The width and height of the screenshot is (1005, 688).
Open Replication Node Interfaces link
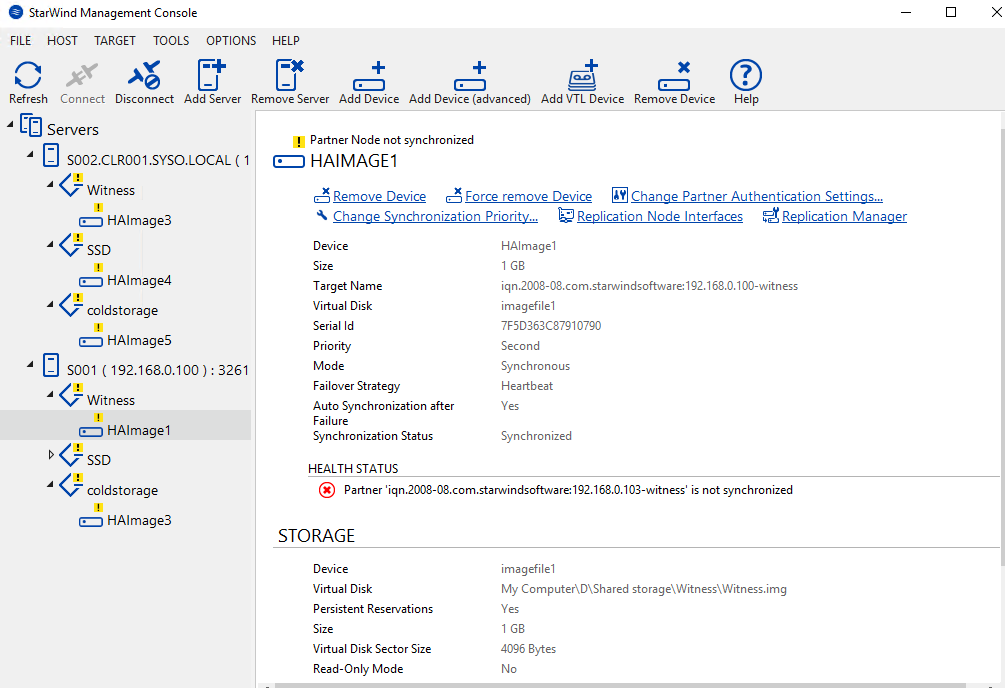(x=660, y=216)
